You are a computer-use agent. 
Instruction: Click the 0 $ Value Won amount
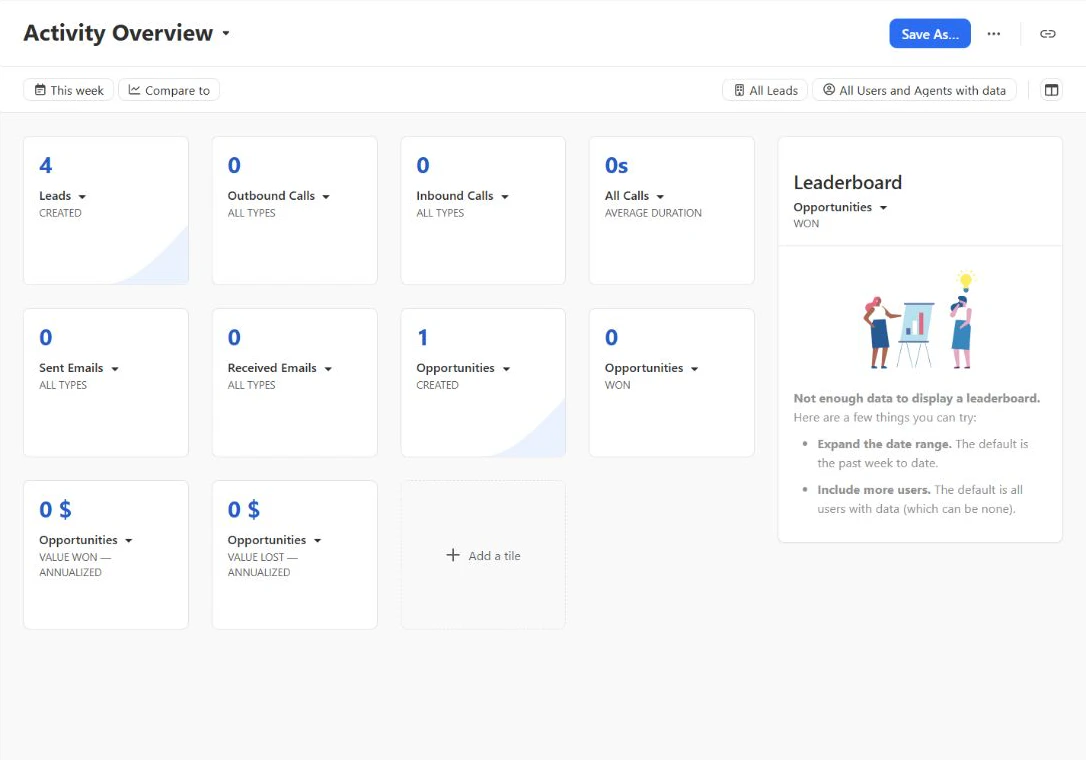click(55, 509)
